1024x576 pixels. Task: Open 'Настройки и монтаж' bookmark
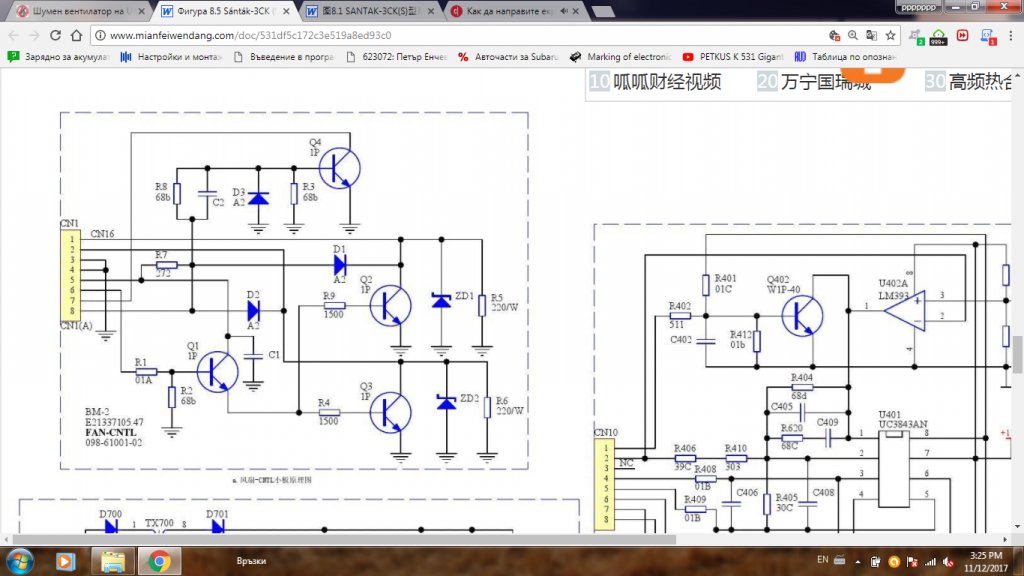coord(170,57)
